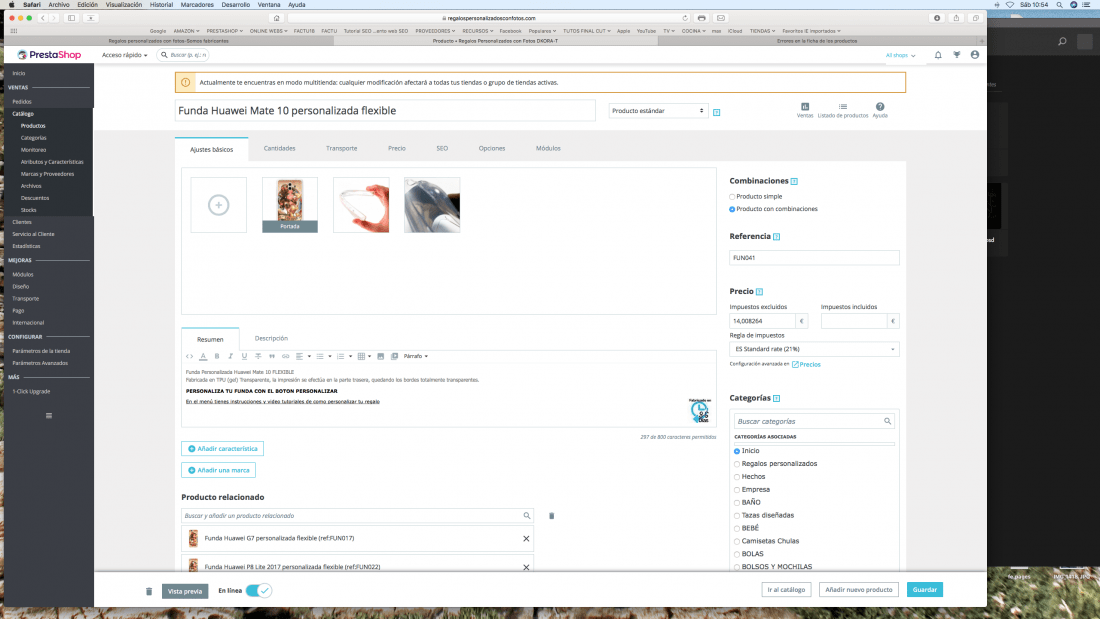1100x619 pixels.
Task: Focus Referencia input field FUN041
Action: click(814, 258)
